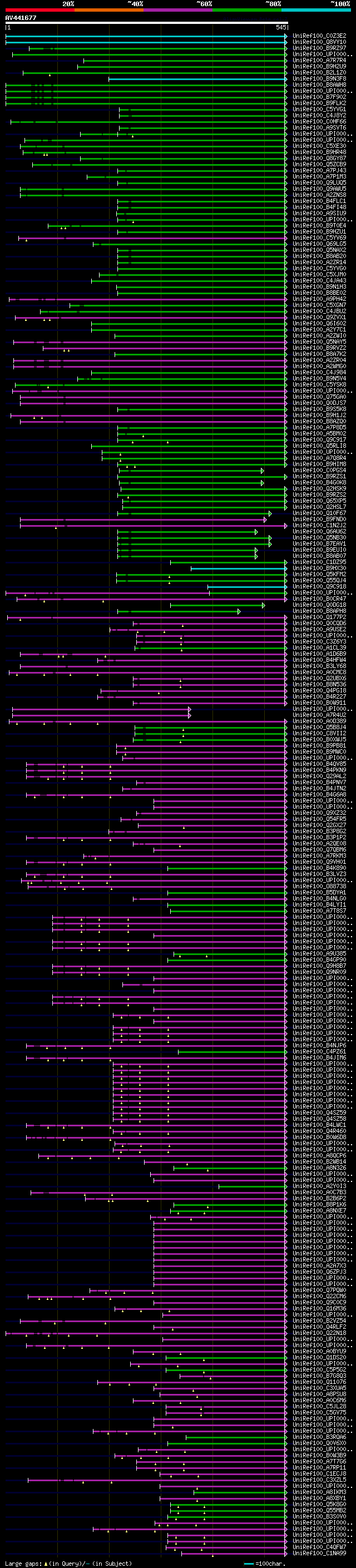
Task: Select hit label UniRef100_Q5B8J4
Action: (x=319, y=727)
